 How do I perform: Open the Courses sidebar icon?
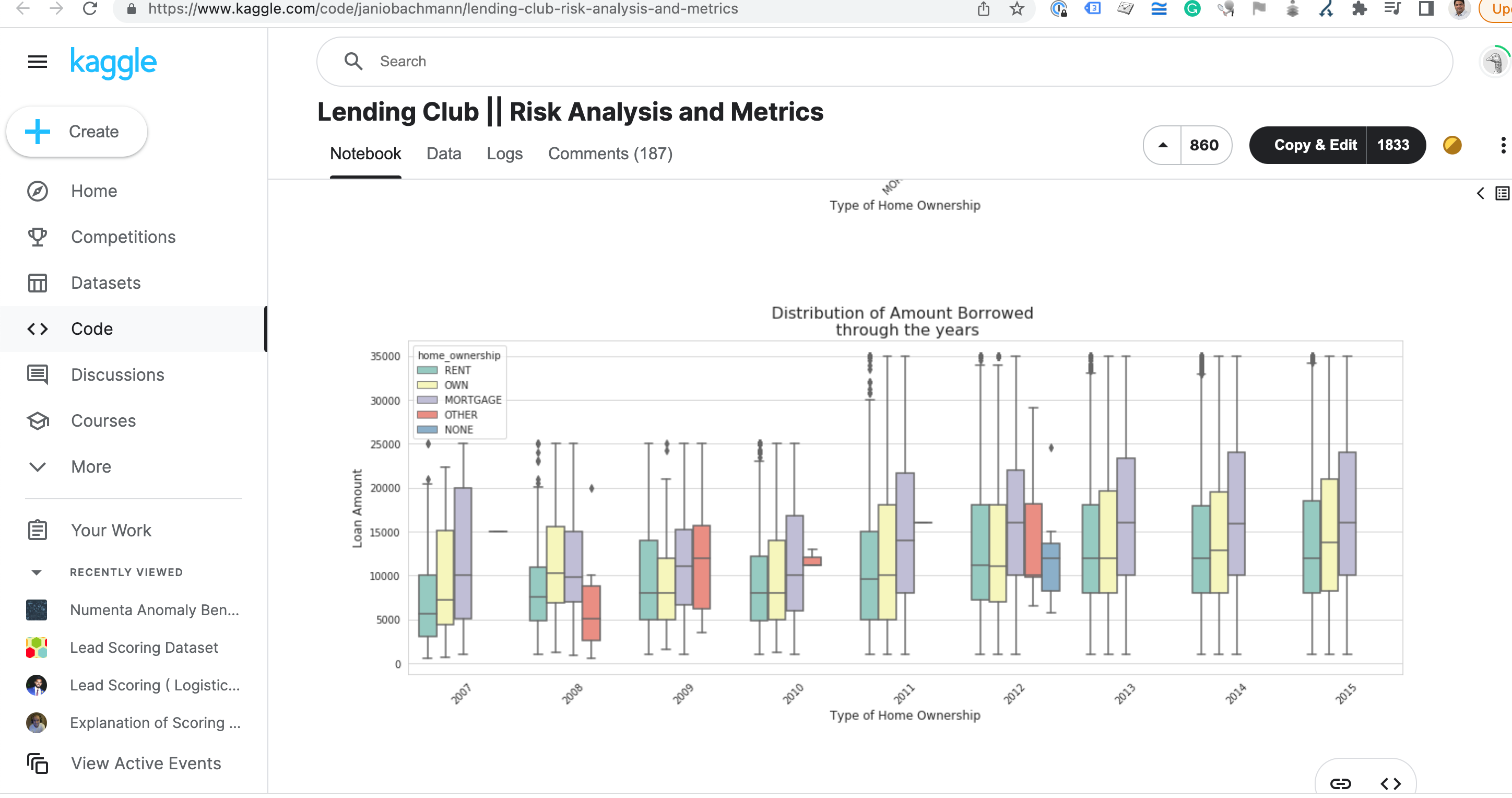[37, 420]
